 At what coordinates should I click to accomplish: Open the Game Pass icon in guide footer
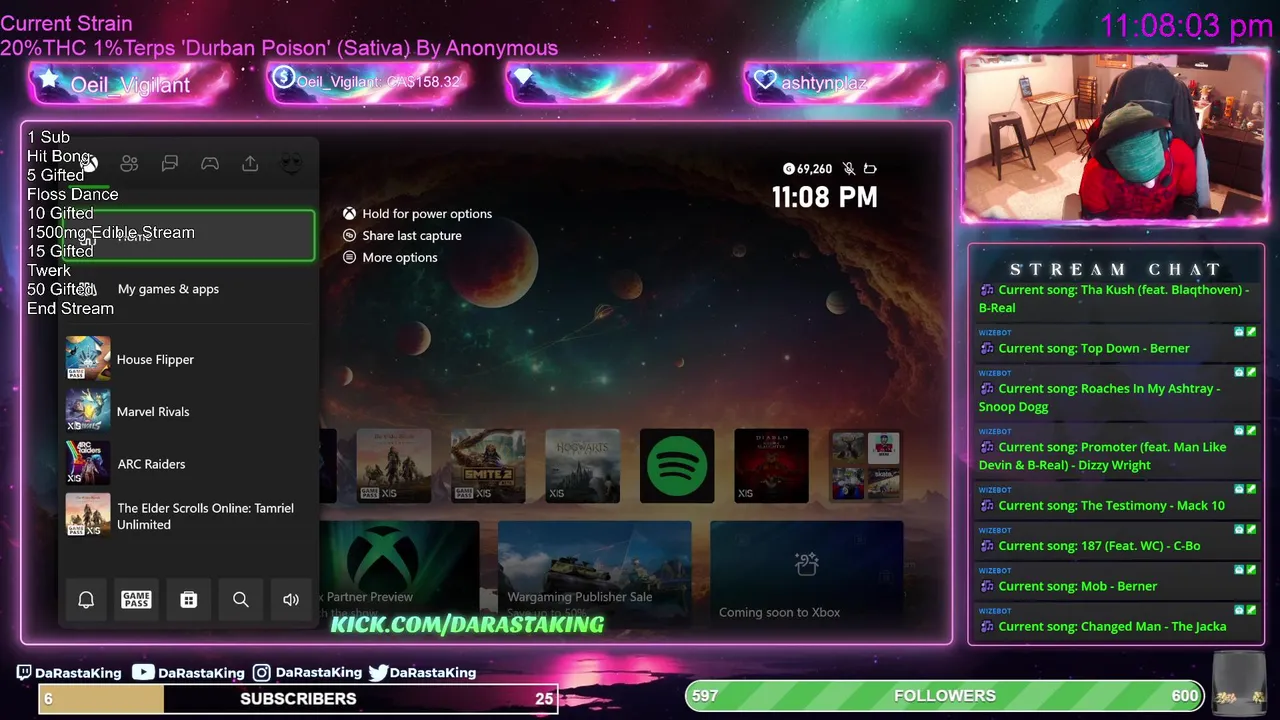click(x=136, y=599)
